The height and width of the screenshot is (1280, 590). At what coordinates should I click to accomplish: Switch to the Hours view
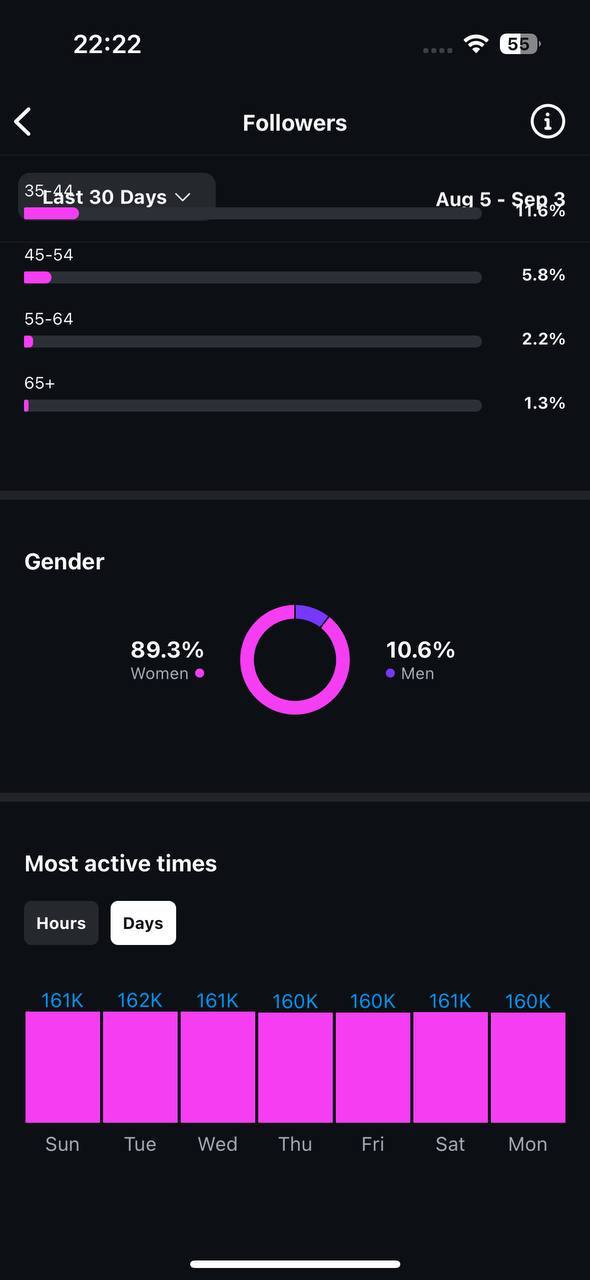(61, 923)
